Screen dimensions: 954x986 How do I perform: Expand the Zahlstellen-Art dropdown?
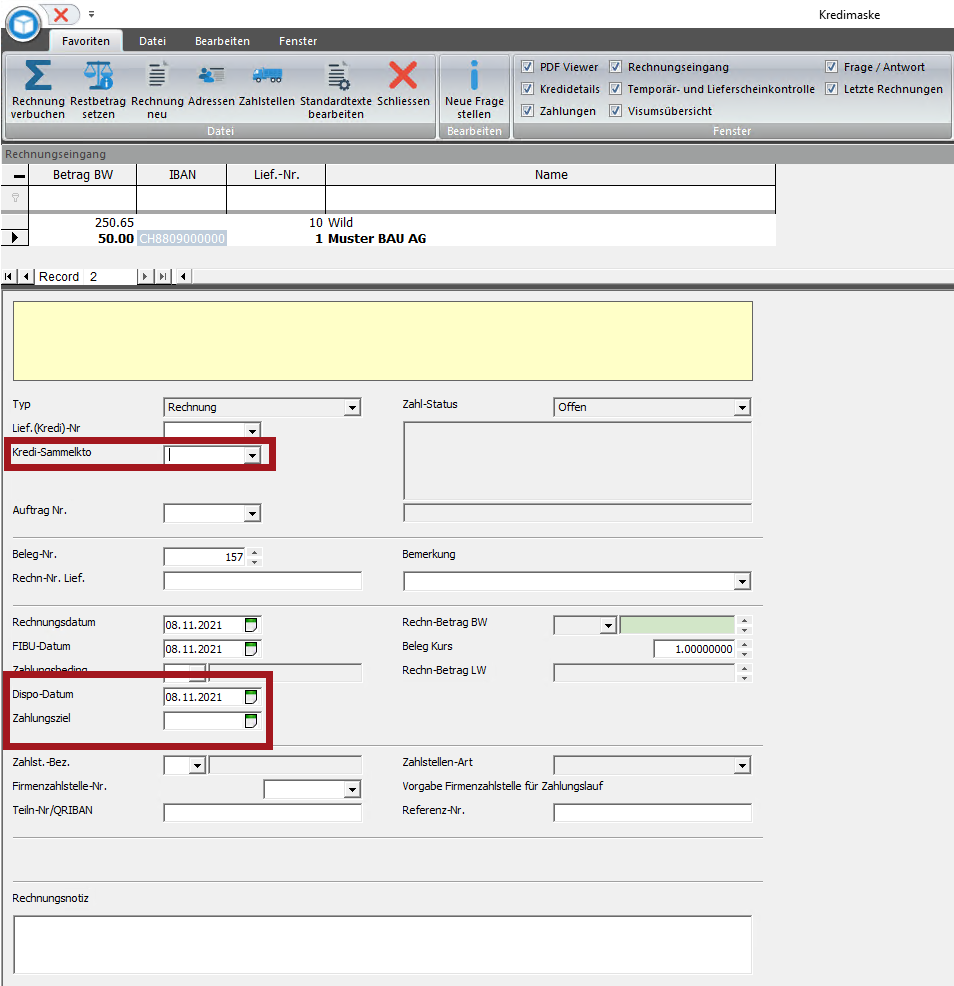742,765
